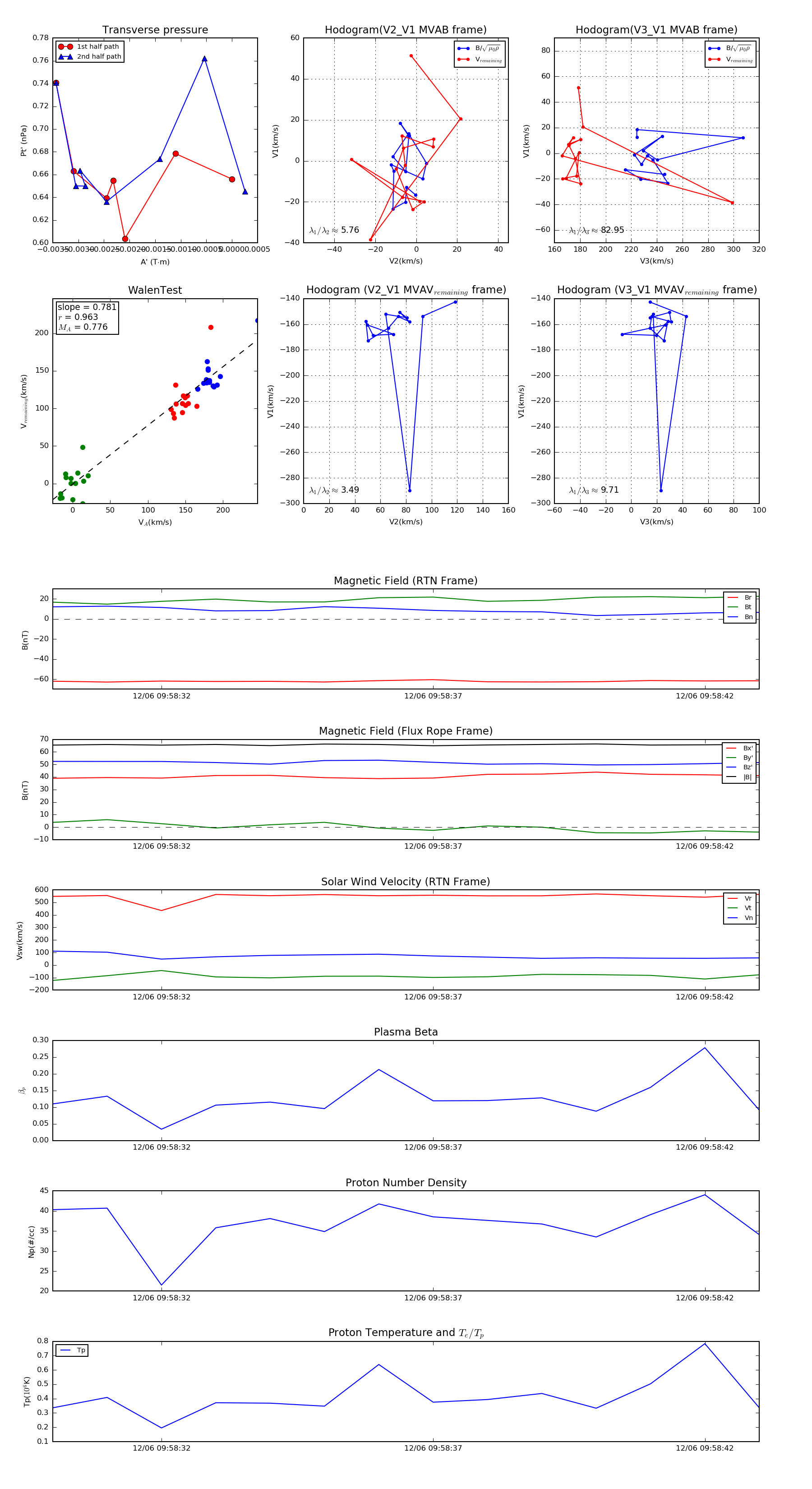Viewport: 812px width, 1489px height.
Task: Click the x-axis label A' (T·m)
Action: (x=155, y=262)
